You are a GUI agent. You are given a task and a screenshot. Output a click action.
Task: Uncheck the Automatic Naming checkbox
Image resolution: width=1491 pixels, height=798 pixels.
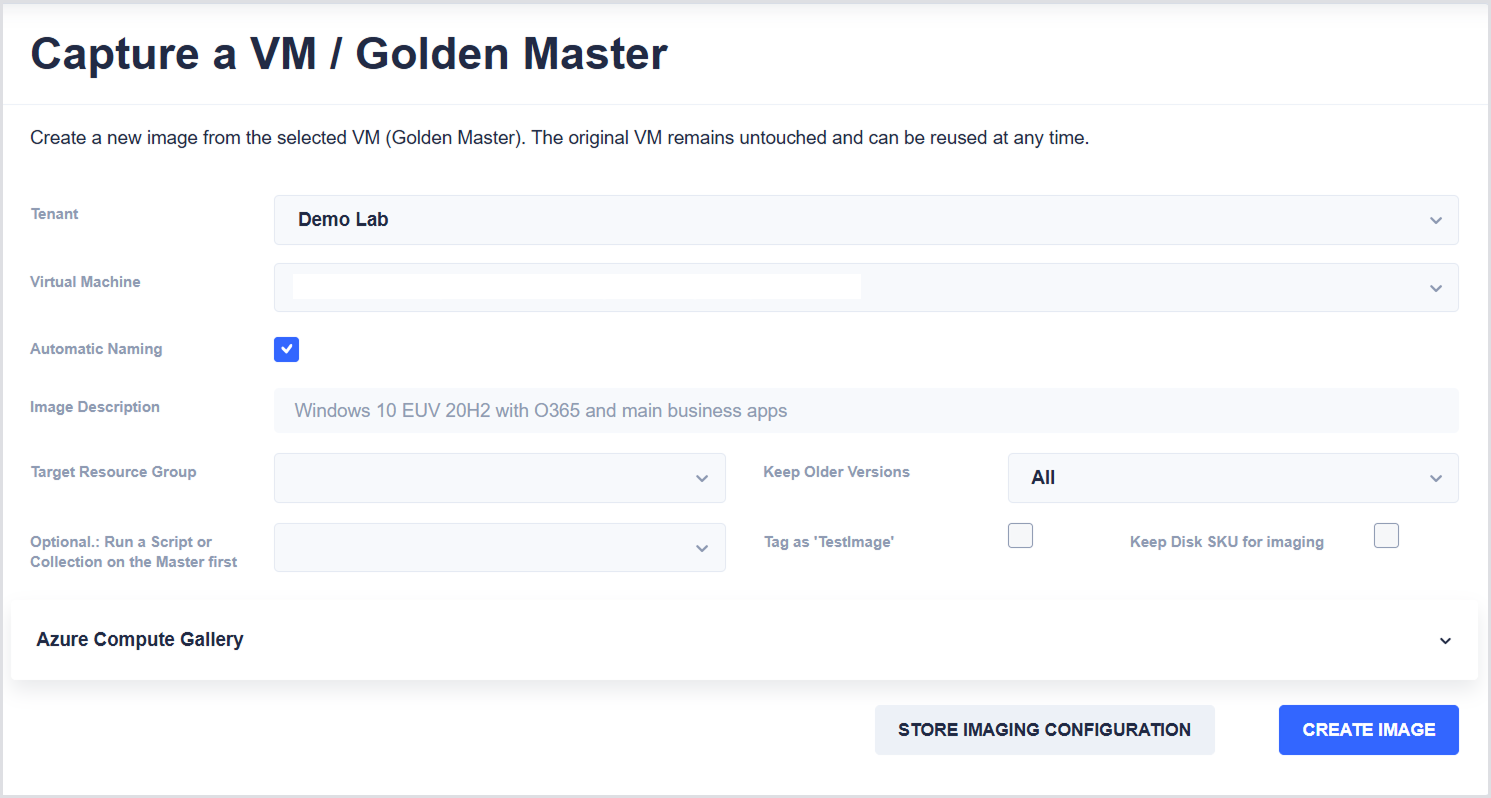click(287, 349)
